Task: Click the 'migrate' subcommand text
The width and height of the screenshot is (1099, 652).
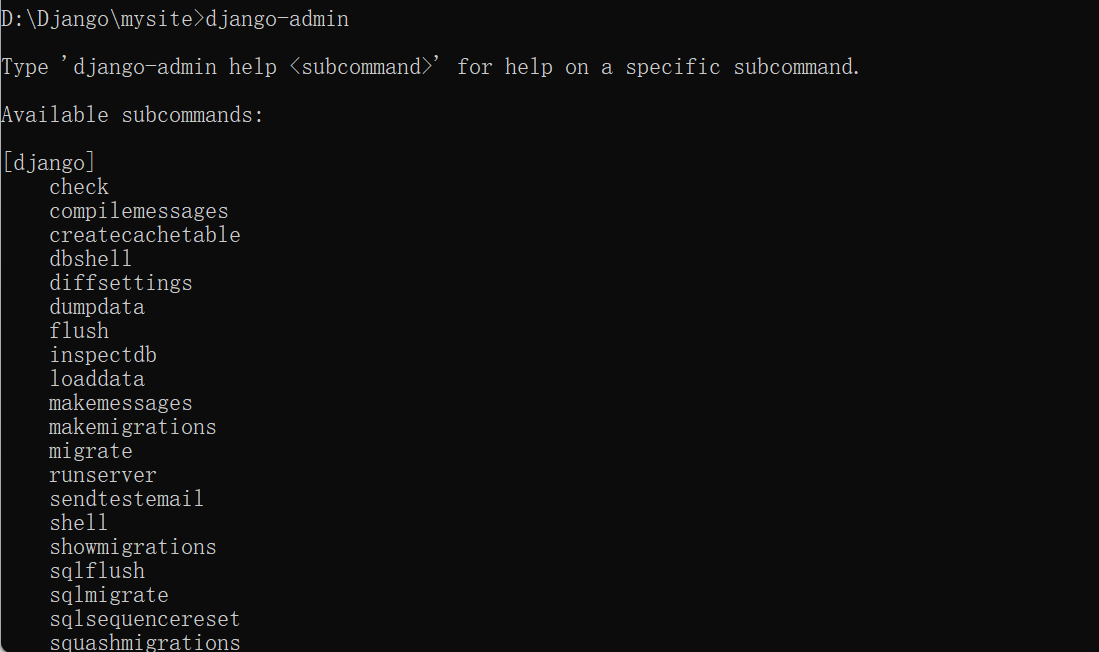Action: [91, 451]
